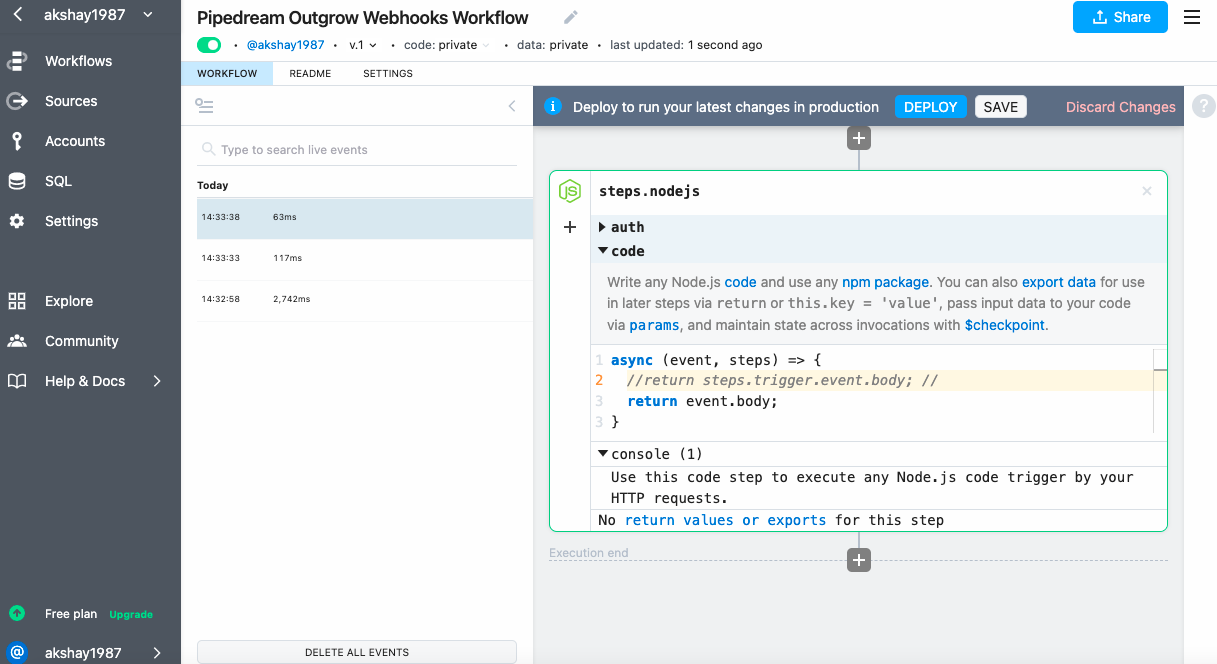Image resolution: width=1217 pixels, height=664 pixels.
Task: Click the steps.nodejs step name
Action: click(649, 191)
